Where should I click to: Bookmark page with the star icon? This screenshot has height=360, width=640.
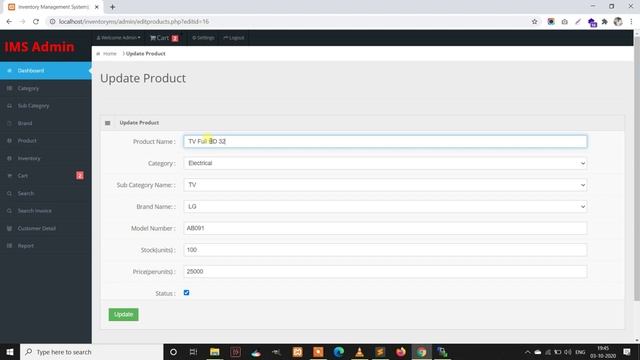534,22
